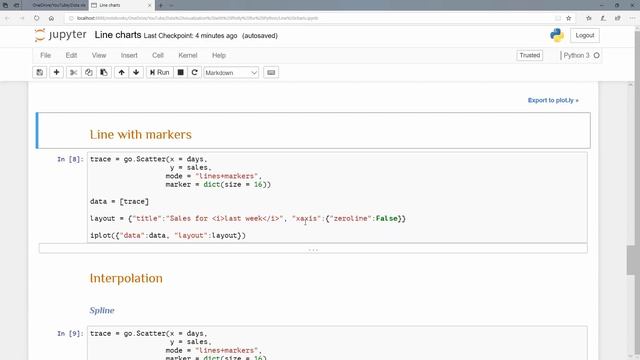640x360 pixels.
Task: Open the command palette keyboard icon
Action: (x=271, y=73)
